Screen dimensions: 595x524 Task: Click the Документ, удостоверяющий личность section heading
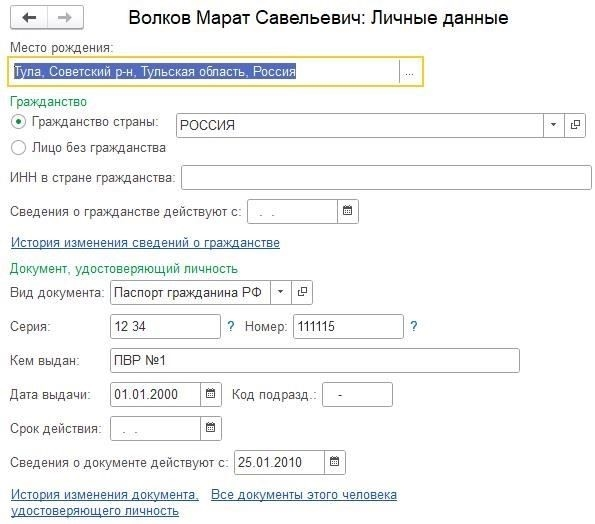coord(124,269)
